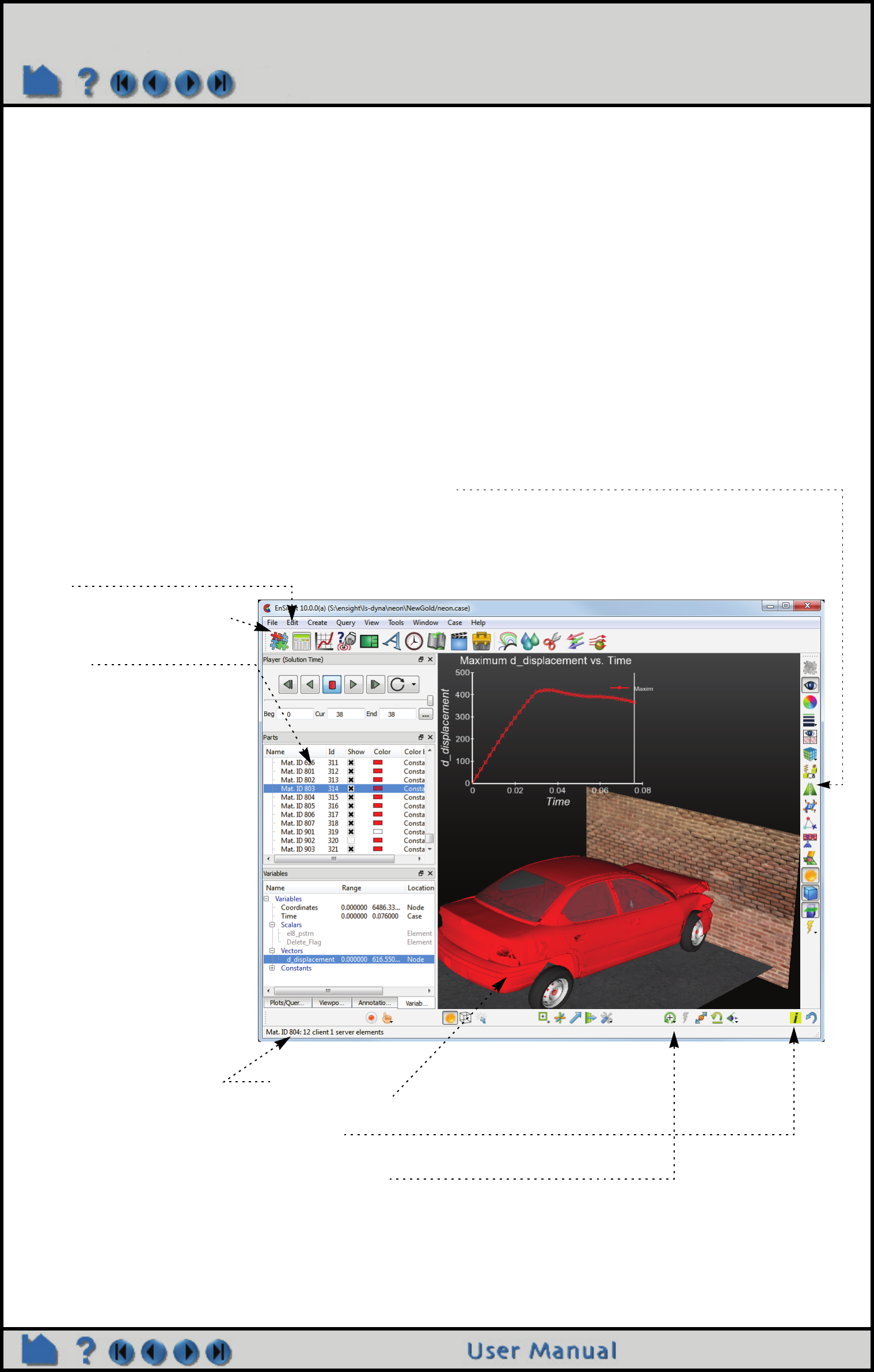This screenshot has height=1372, width=874.
Task: Open the Parts puzzle icon in main toolbar
Action: pyautogui.click(x=279, y=641)
